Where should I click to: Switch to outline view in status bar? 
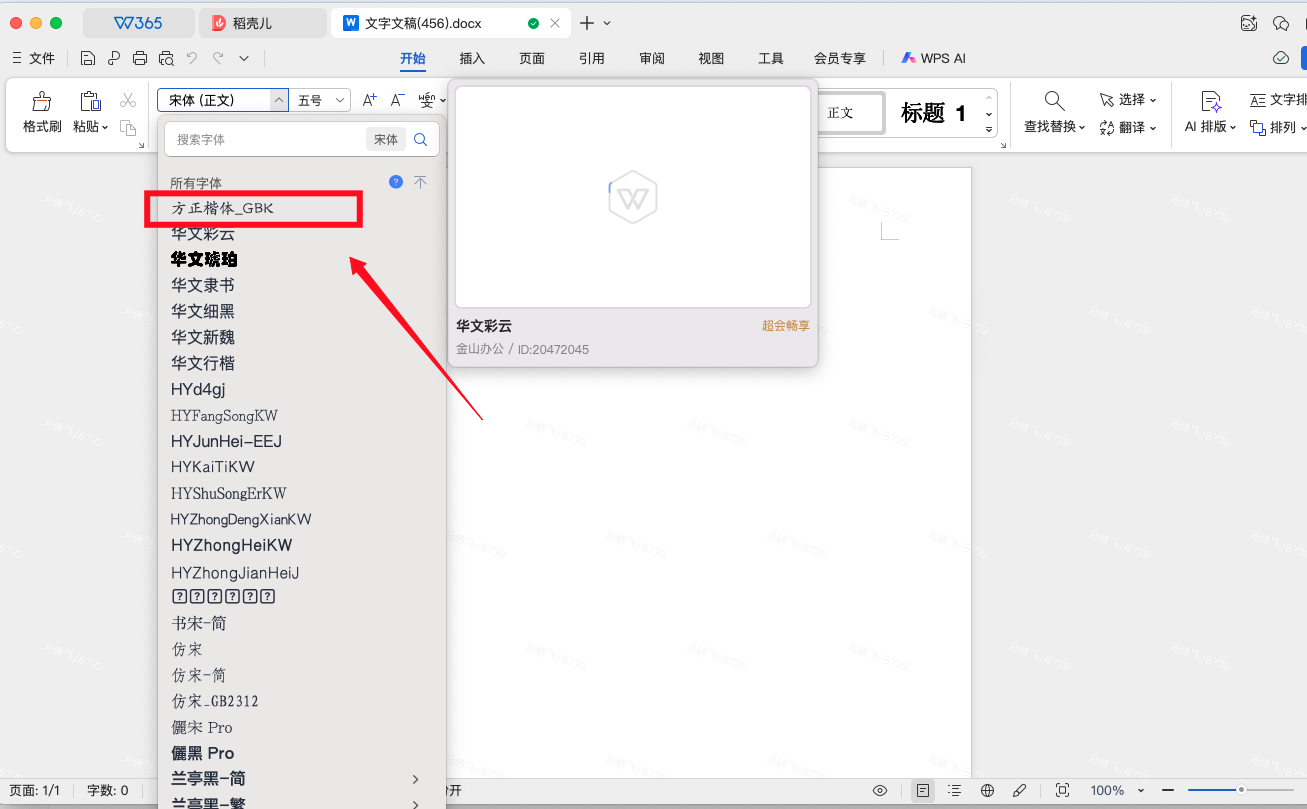point(955,791)
